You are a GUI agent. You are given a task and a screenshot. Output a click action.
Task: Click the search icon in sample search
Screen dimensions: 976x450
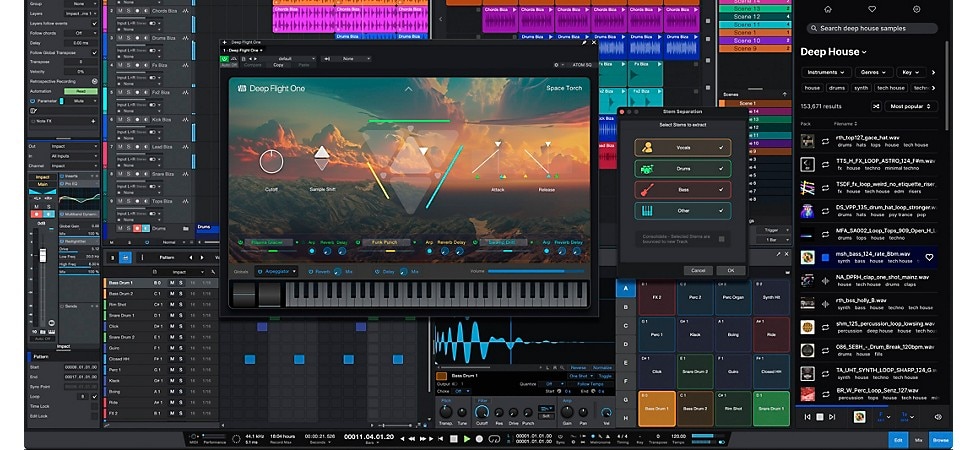(814, 28)
